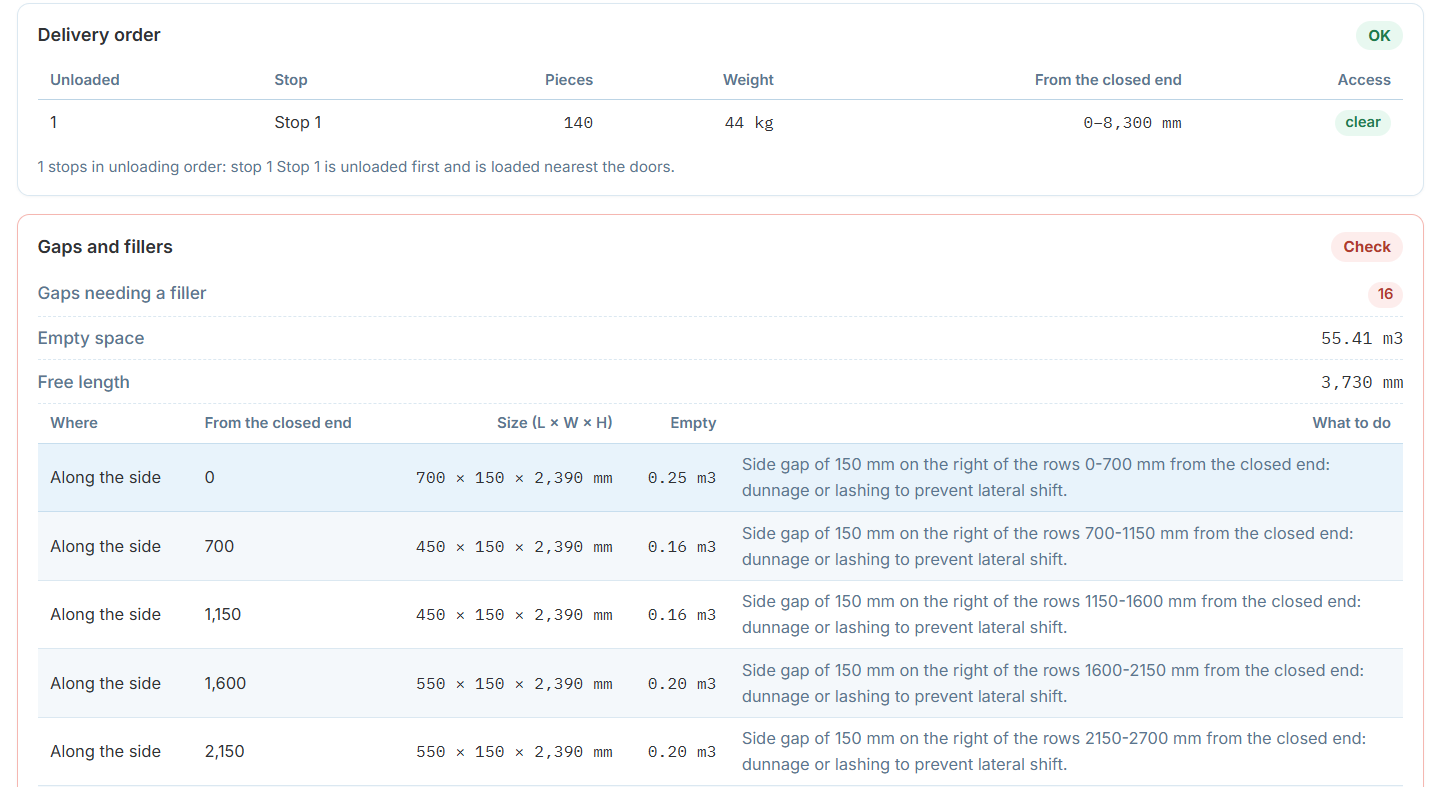Screen dimensions: 1442x787
Task: Click the 1,600 from-closed-end cell
Action: [x=225, y=684]
